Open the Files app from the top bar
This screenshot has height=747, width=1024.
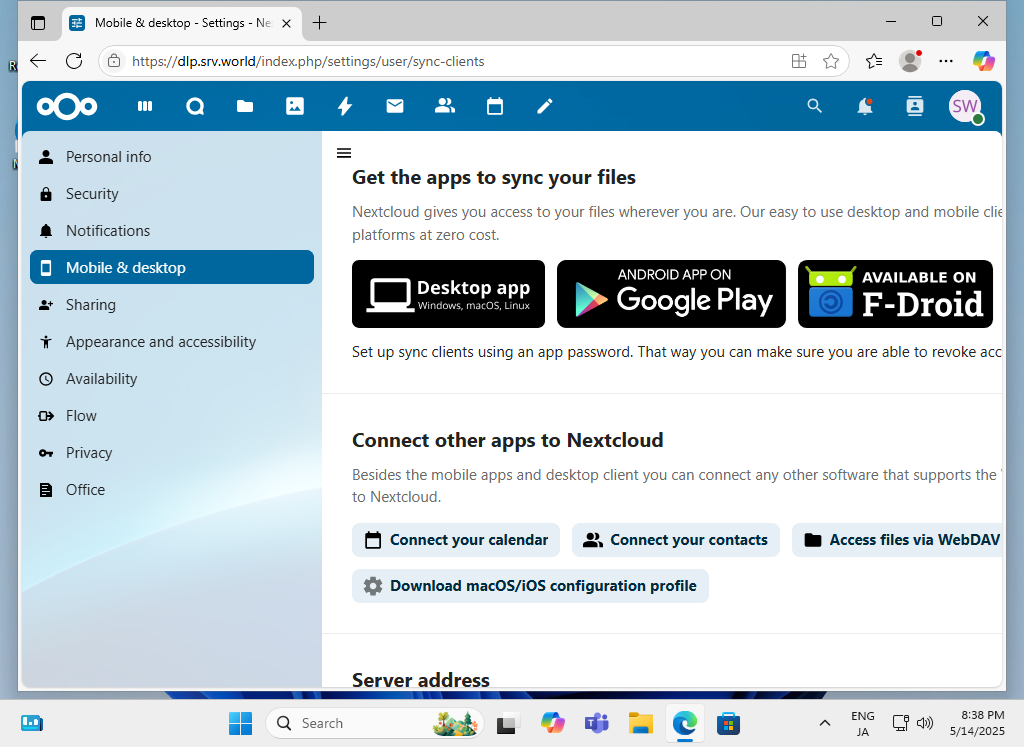245,106
